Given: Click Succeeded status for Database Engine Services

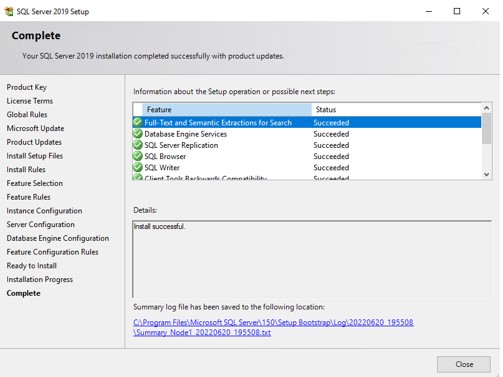Looking at the screenshot, I should pyautogui.click(x=331, y=134).
